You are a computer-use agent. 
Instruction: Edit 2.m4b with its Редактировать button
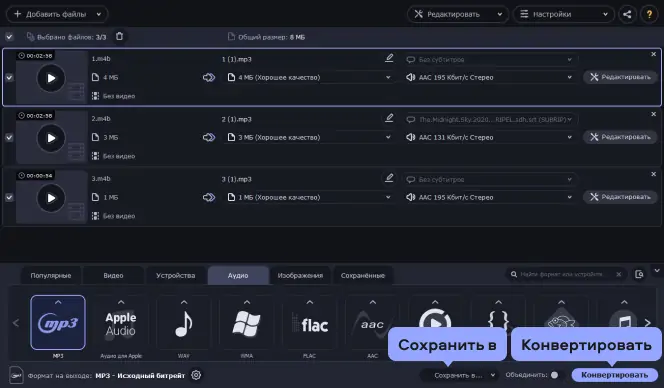(620, 137)
